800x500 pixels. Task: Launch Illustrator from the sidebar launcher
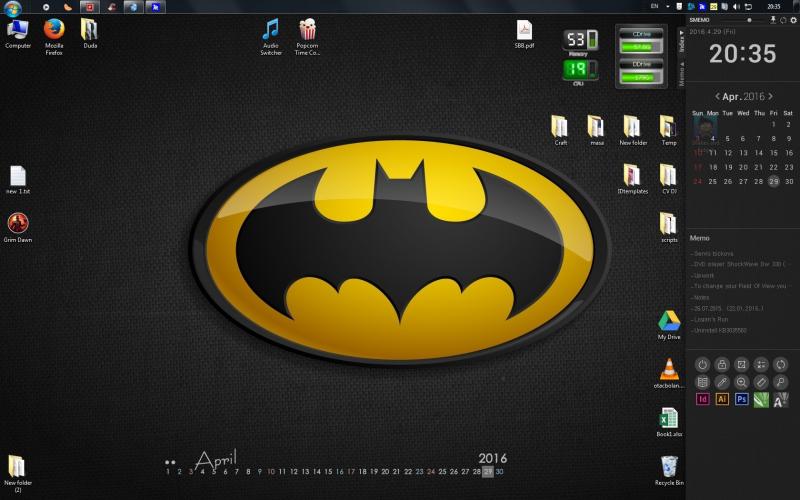[x=722, y=399]
